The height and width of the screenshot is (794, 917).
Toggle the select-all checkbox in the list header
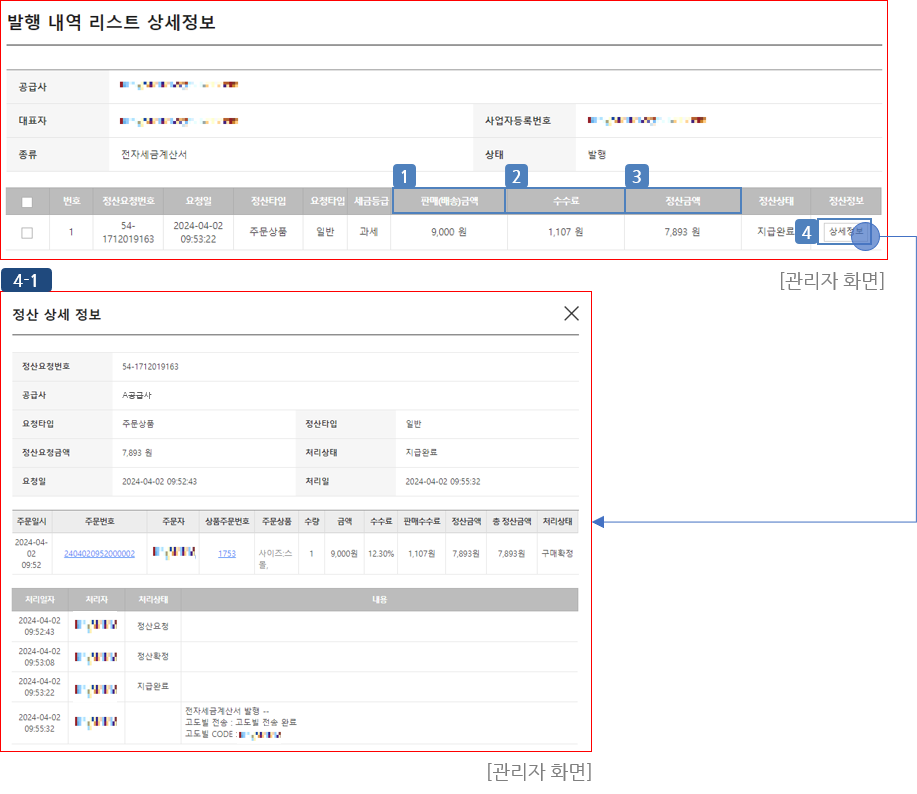[x=27, y=202]
